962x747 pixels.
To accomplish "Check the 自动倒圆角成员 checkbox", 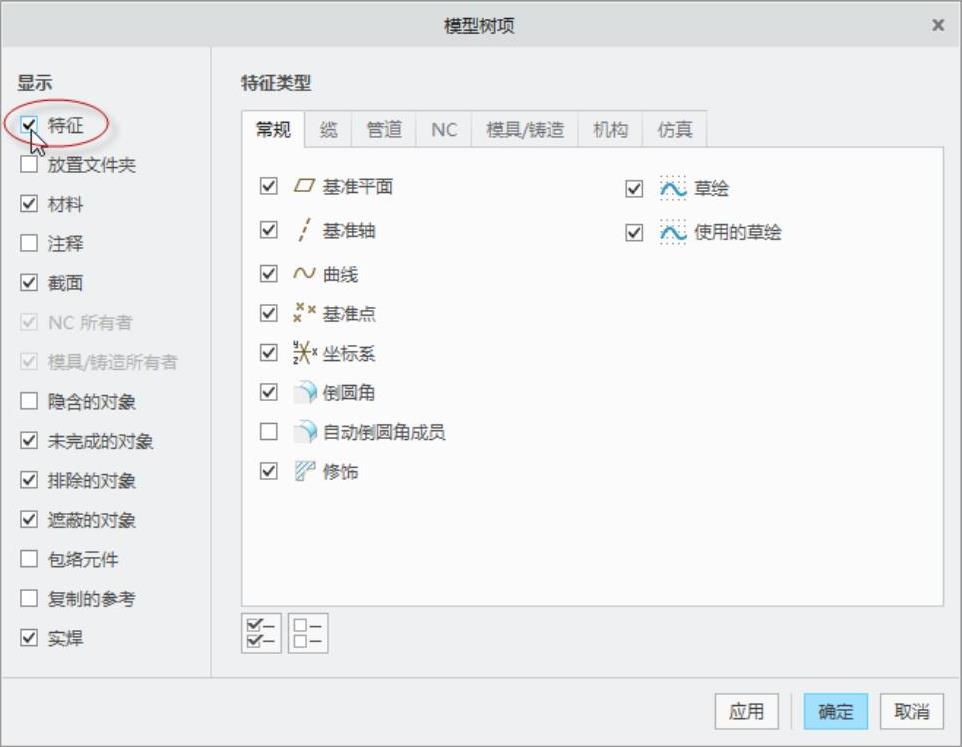I will [x=268, y=432].
